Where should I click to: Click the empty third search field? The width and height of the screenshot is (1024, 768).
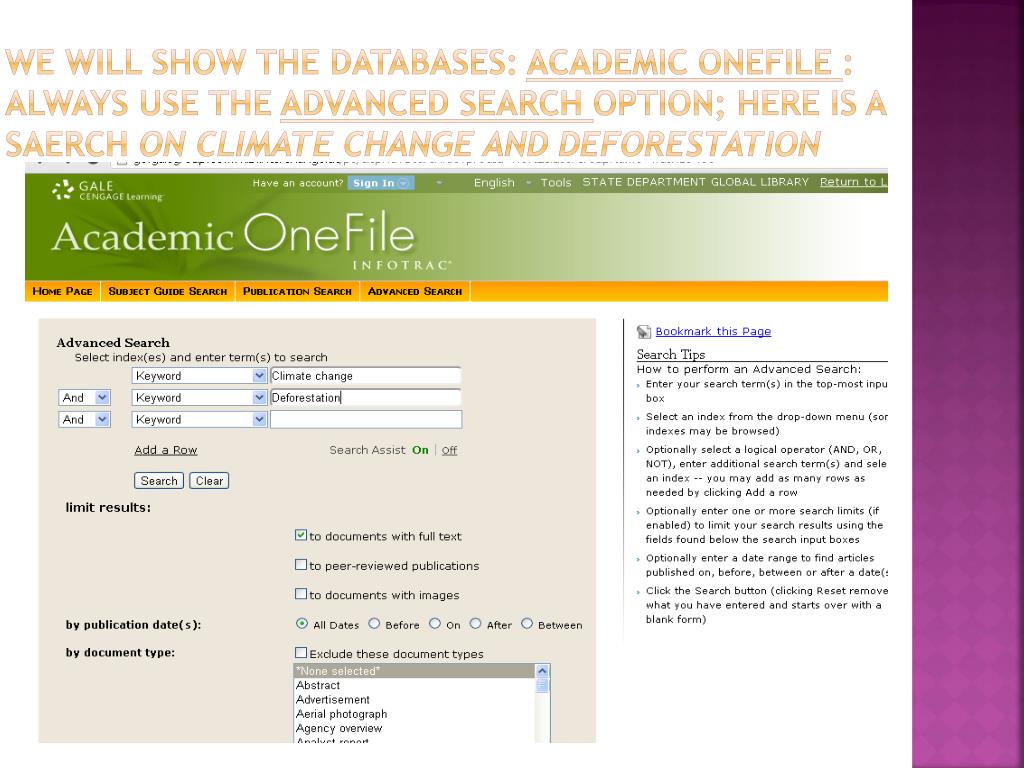tap(366, 419)
